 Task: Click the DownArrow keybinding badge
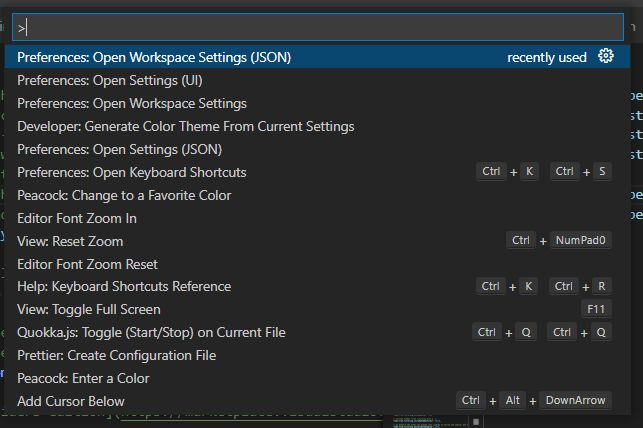click(575, 400)
